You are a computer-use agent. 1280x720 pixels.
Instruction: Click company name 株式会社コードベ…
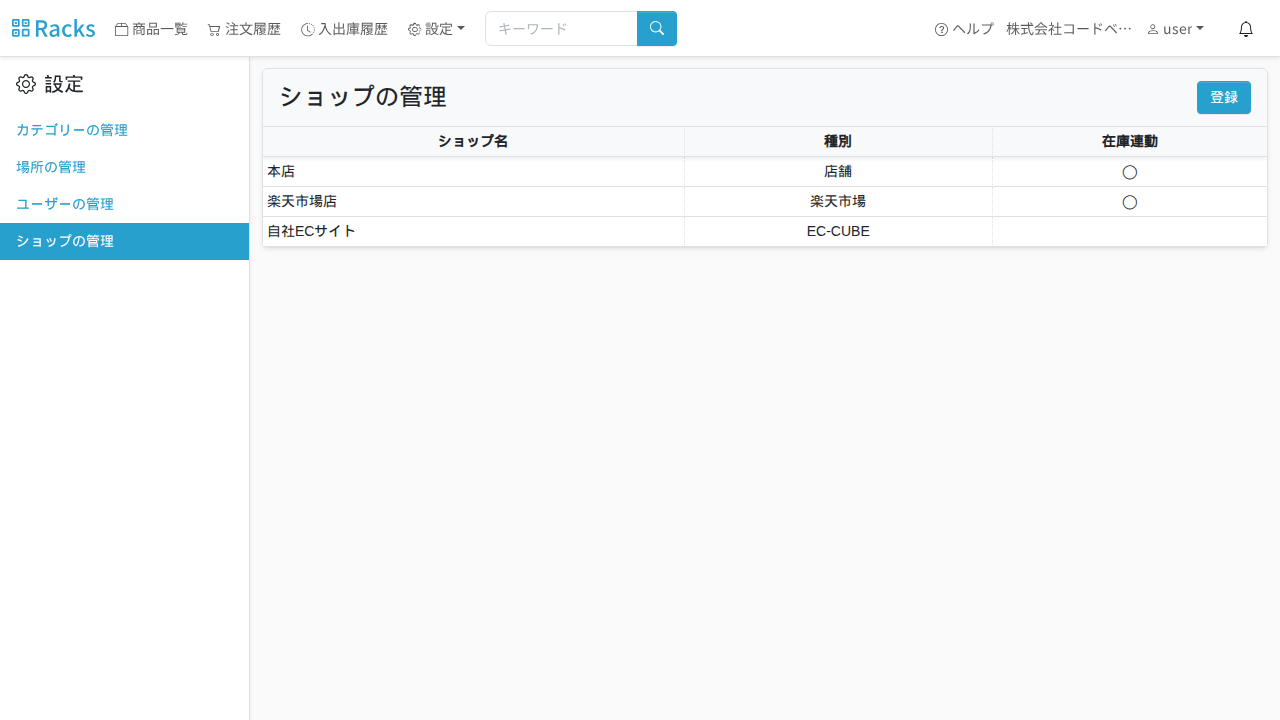1069,29
